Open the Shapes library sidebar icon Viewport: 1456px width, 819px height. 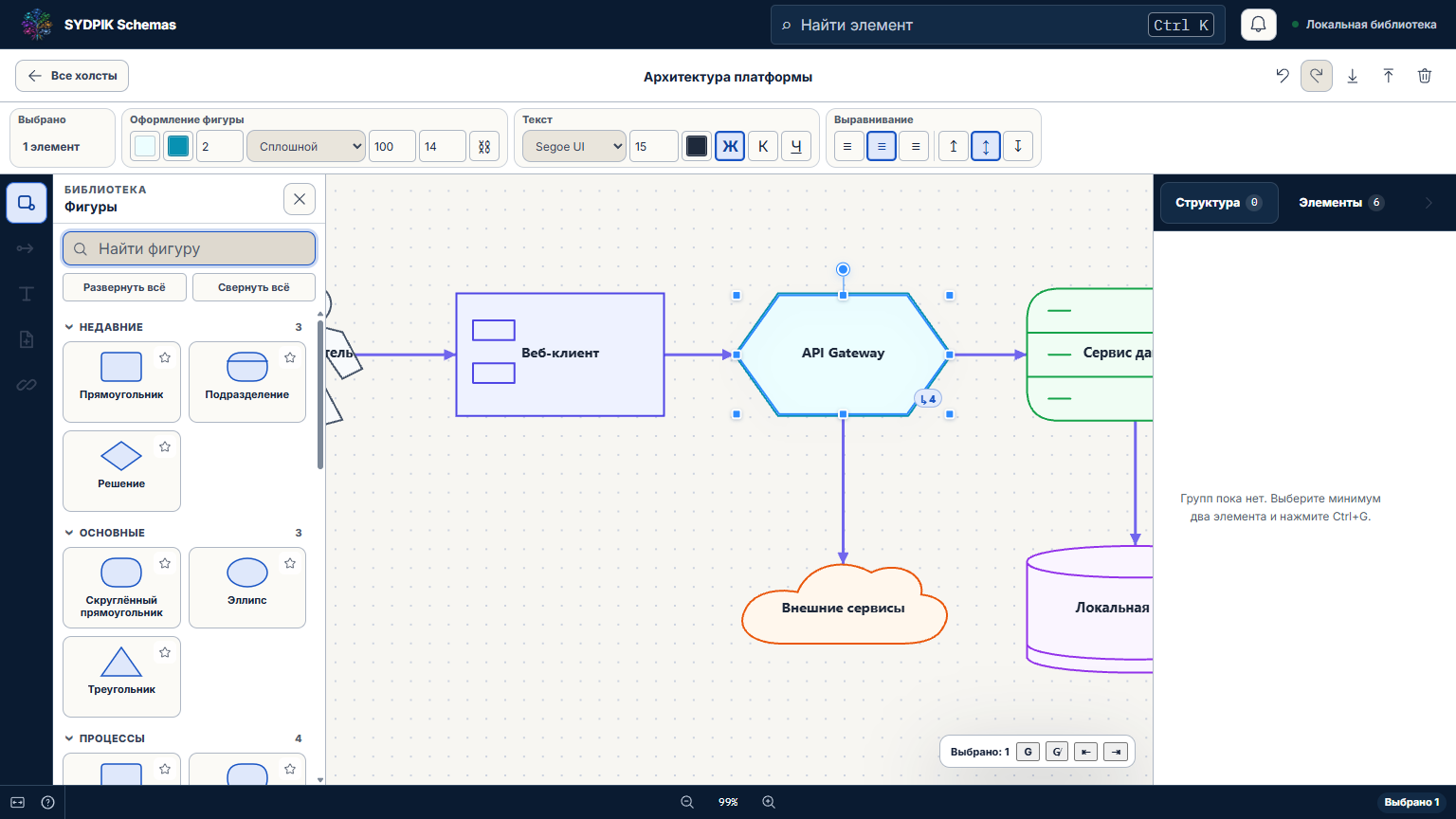(27, 203)
